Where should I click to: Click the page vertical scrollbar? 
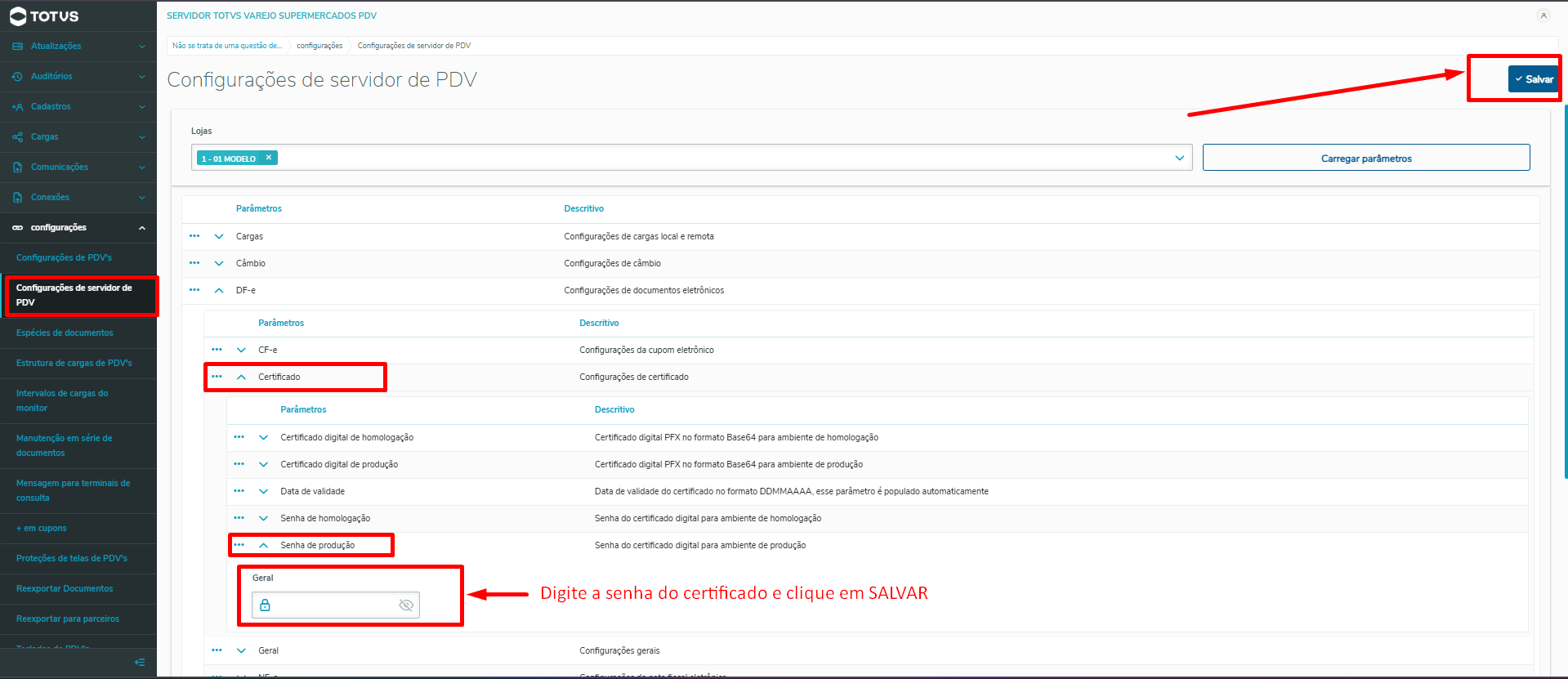point(1565,290)
